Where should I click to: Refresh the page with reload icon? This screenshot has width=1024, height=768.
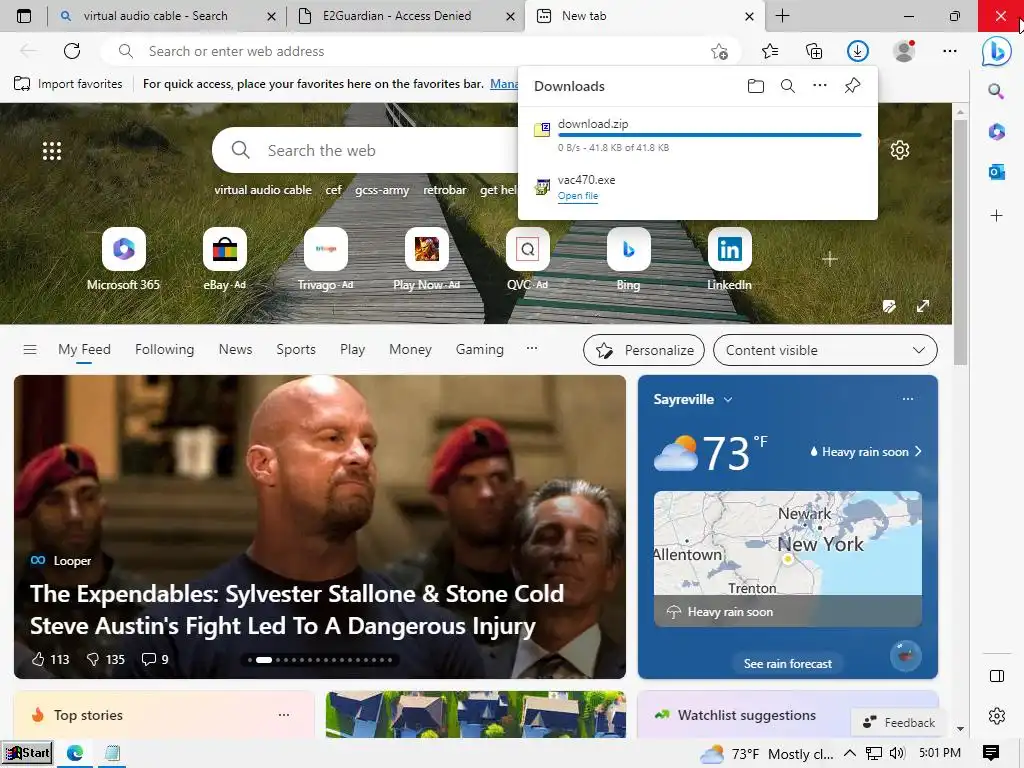tap(72, 51)
